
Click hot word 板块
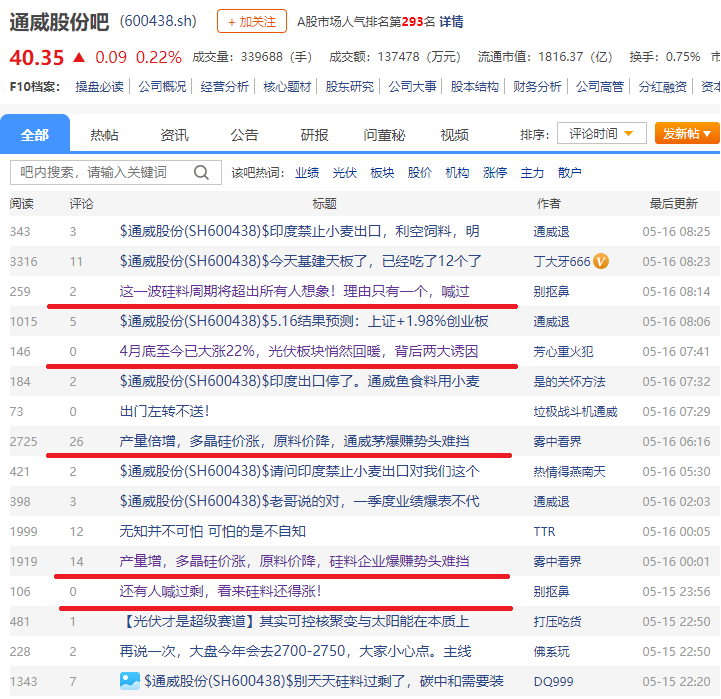[x=382, y=173]
